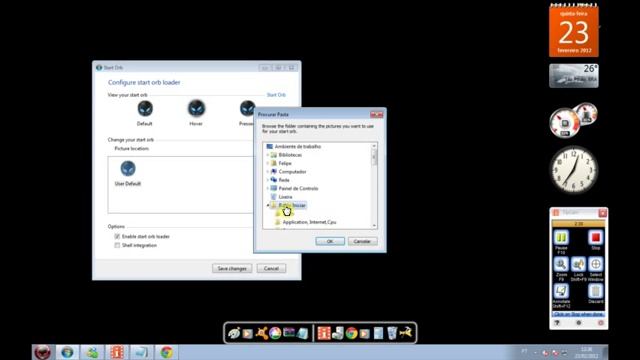640x360 pixels.
Task: Click Save changes button
Action: pos(232,269)
